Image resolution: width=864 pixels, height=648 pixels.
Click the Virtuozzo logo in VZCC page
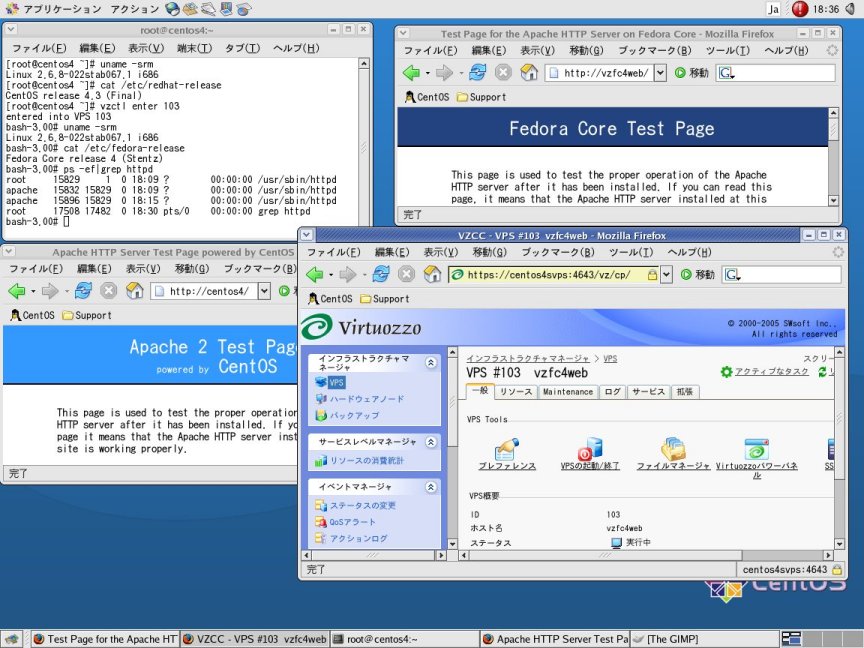(361, 327)
